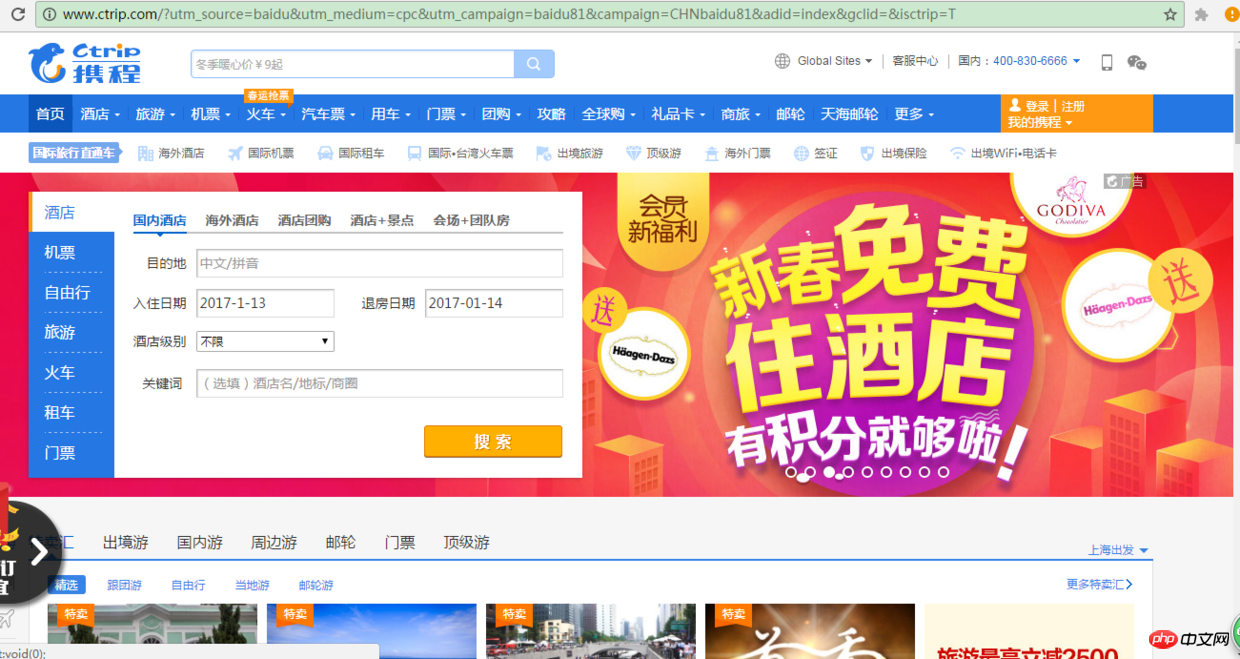Bookmark this page with the star icon

click(x=1170, y=15)
